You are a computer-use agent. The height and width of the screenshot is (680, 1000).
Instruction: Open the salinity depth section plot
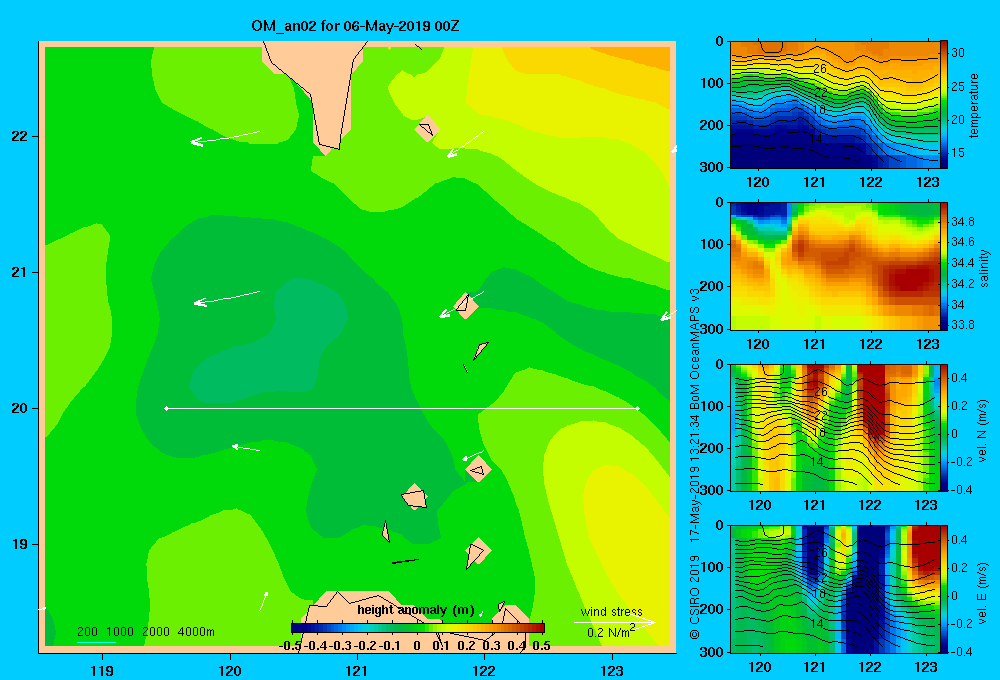pyautogui.click(x=834, y=266)
